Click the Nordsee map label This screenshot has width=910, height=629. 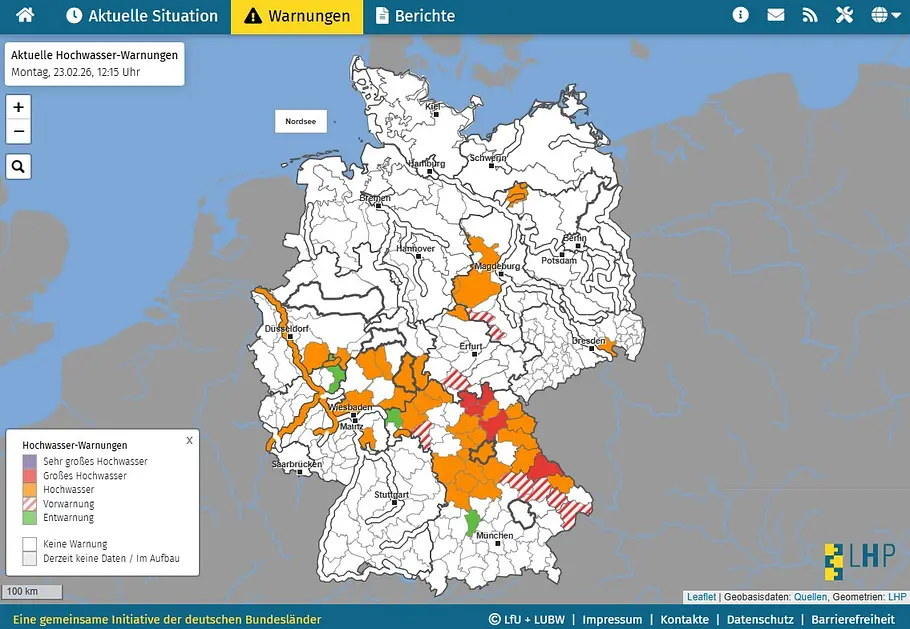click(301, 121)
